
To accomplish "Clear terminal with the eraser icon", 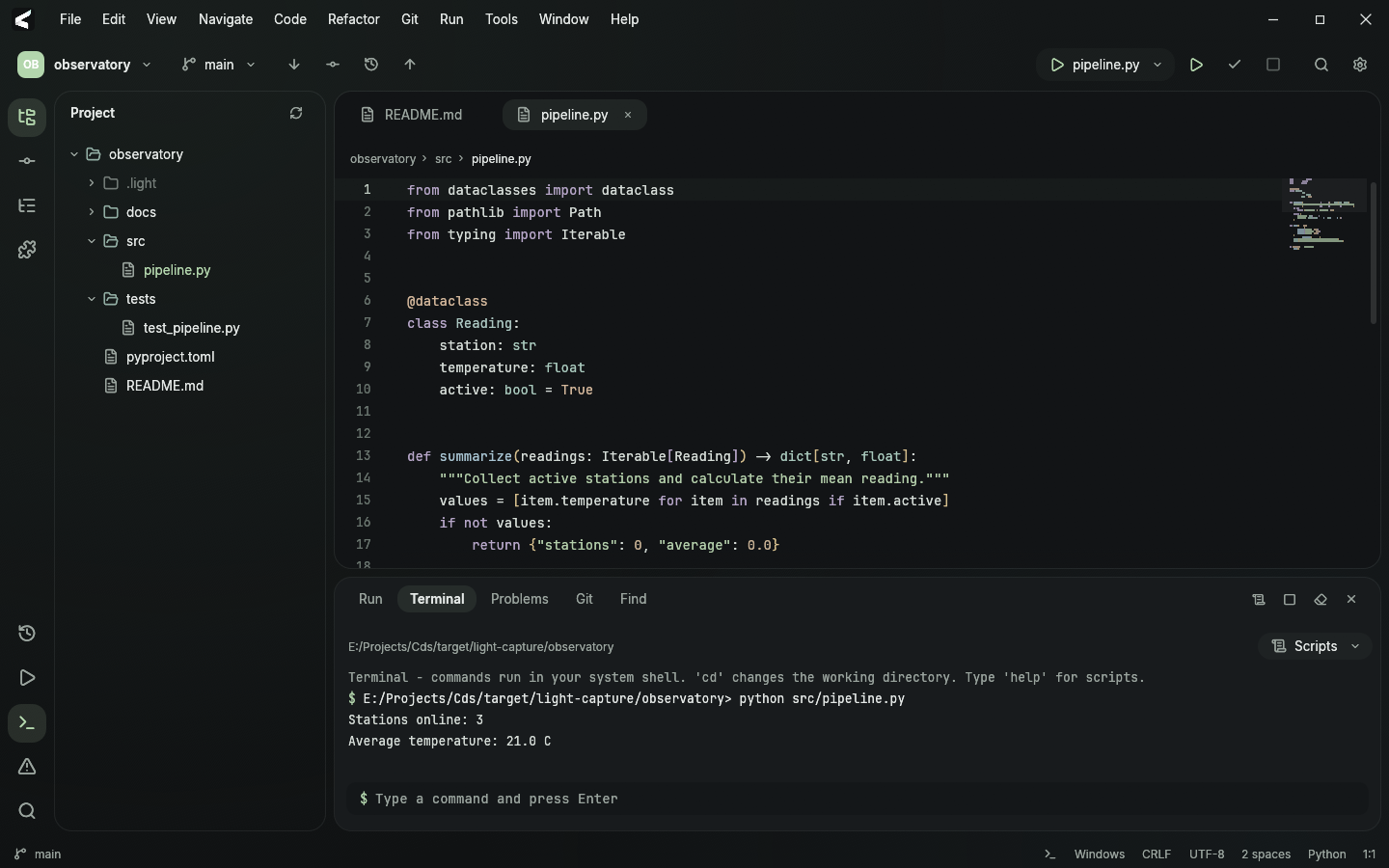I will point(1321,600).
